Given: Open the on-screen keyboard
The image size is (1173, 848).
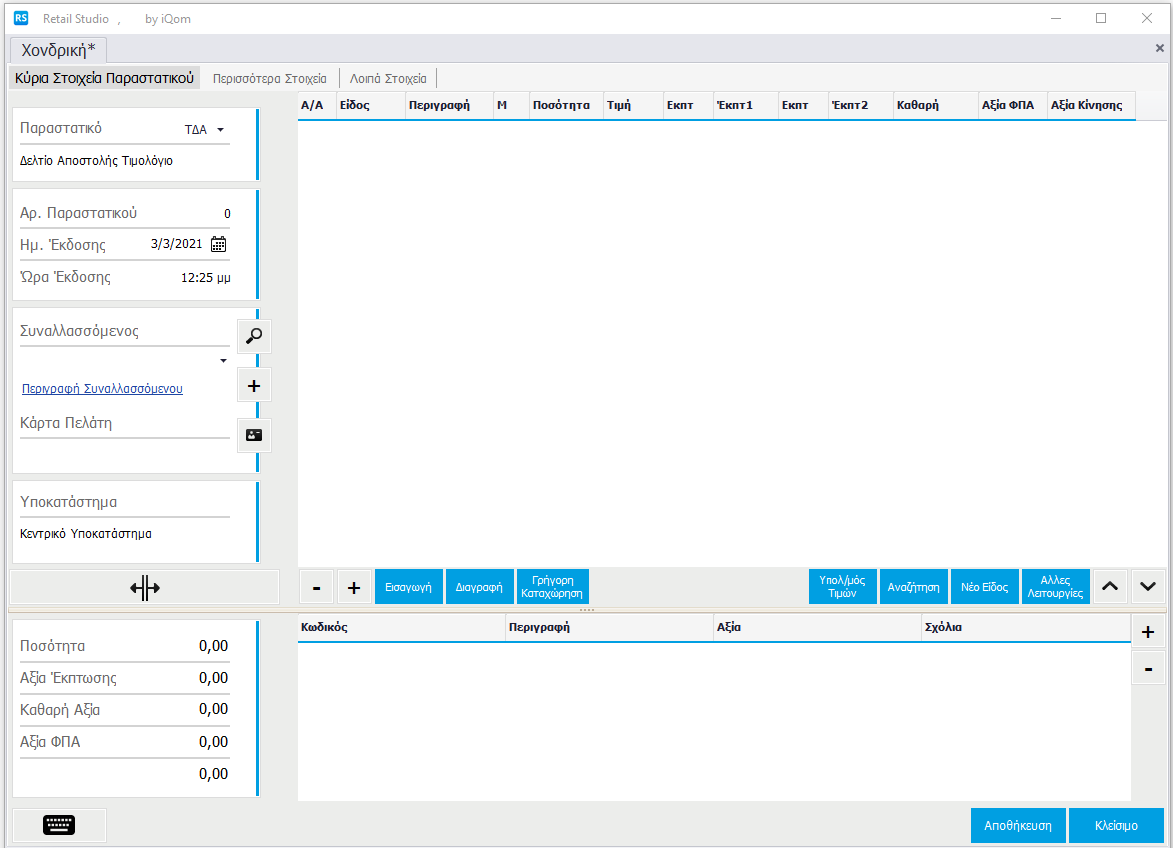Looking at the screenshot, I should (x=59, y=825).
